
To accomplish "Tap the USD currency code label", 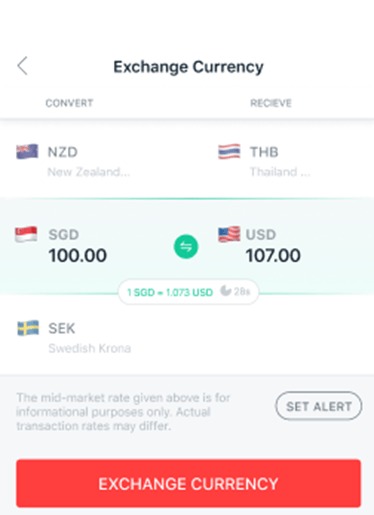I will pyautogui.click(x=261, y=235).
